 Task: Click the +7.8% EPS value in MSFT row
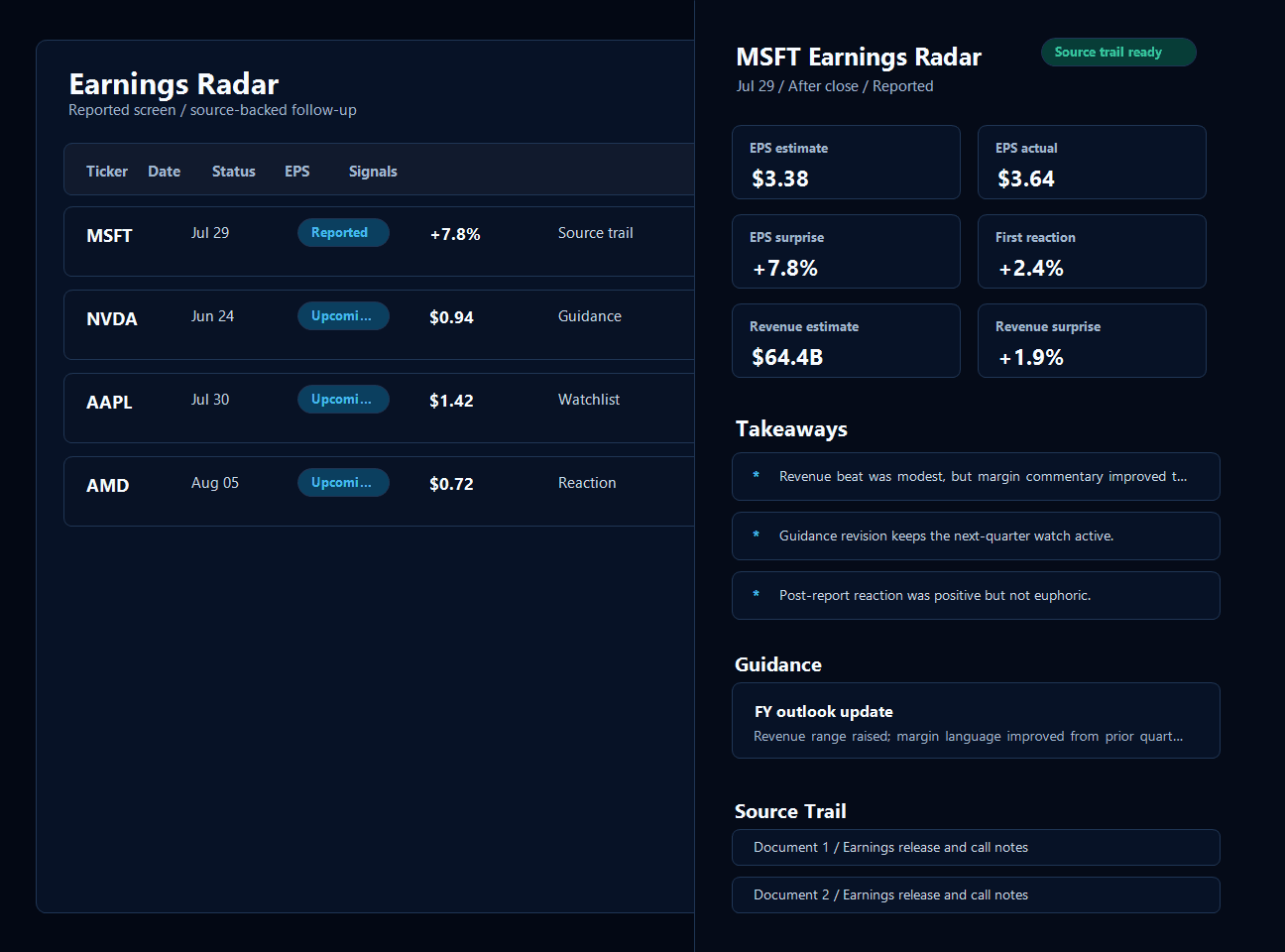click(455, 234)
